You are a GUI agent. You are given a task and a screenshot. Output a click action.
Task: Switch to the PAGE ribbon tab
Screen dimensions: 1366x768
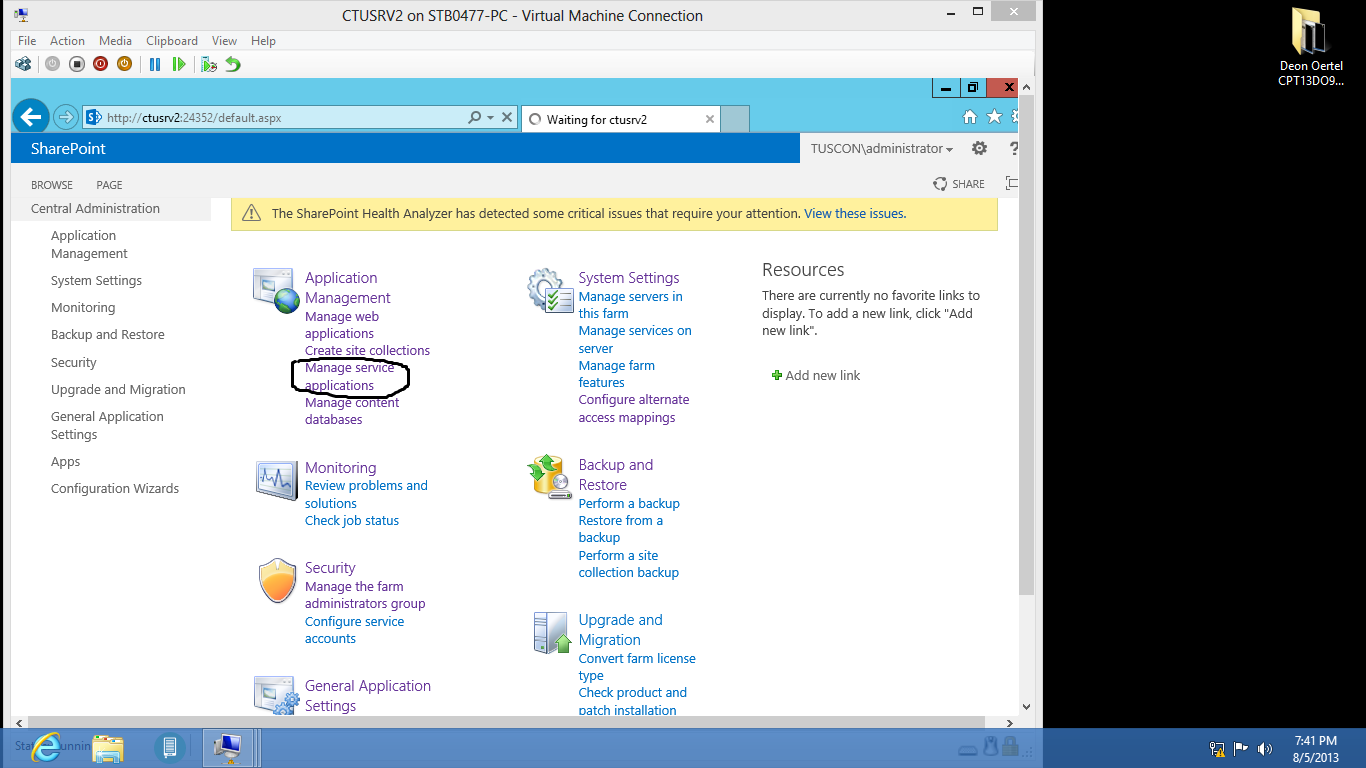(x=109, y=185)
